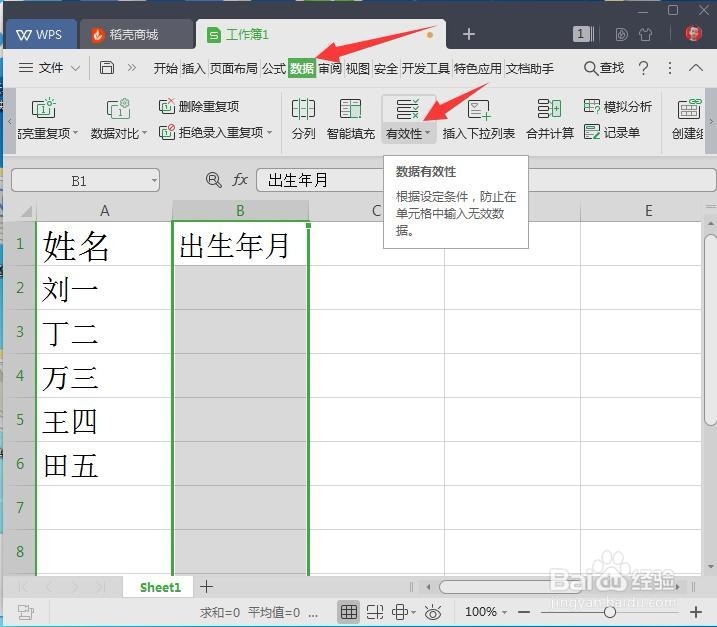Open 模拟分析 what-if analysis

pyautogui.click(x=617, y=107)
